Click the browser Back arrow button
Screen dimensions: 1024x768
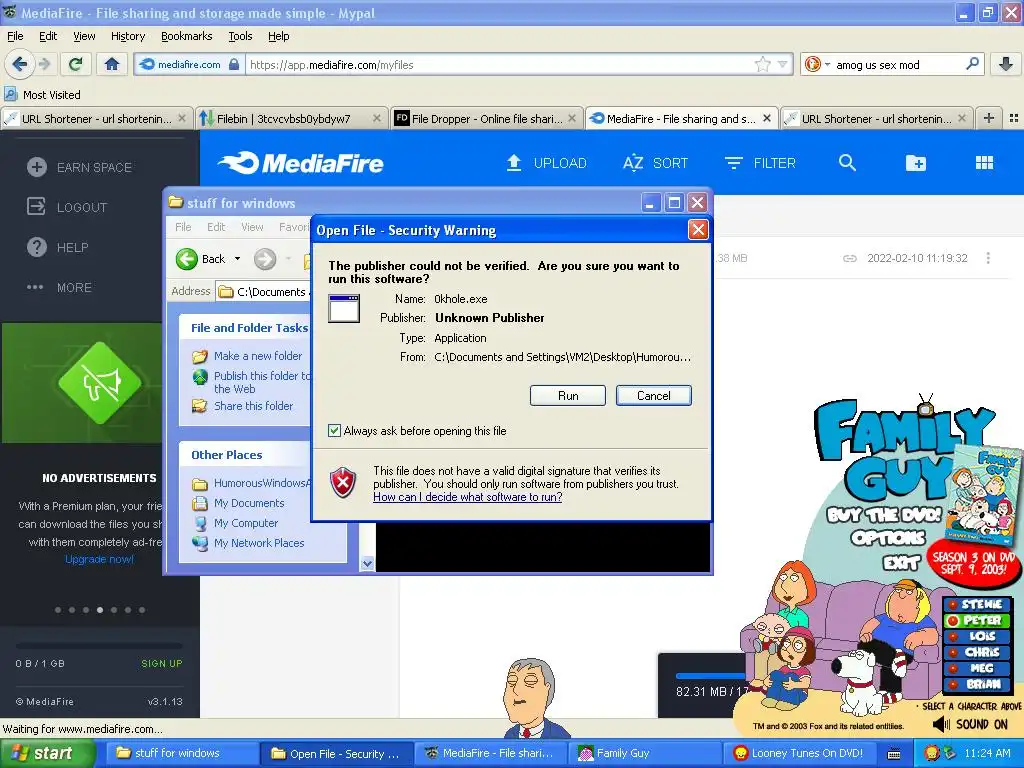[20, 64]
